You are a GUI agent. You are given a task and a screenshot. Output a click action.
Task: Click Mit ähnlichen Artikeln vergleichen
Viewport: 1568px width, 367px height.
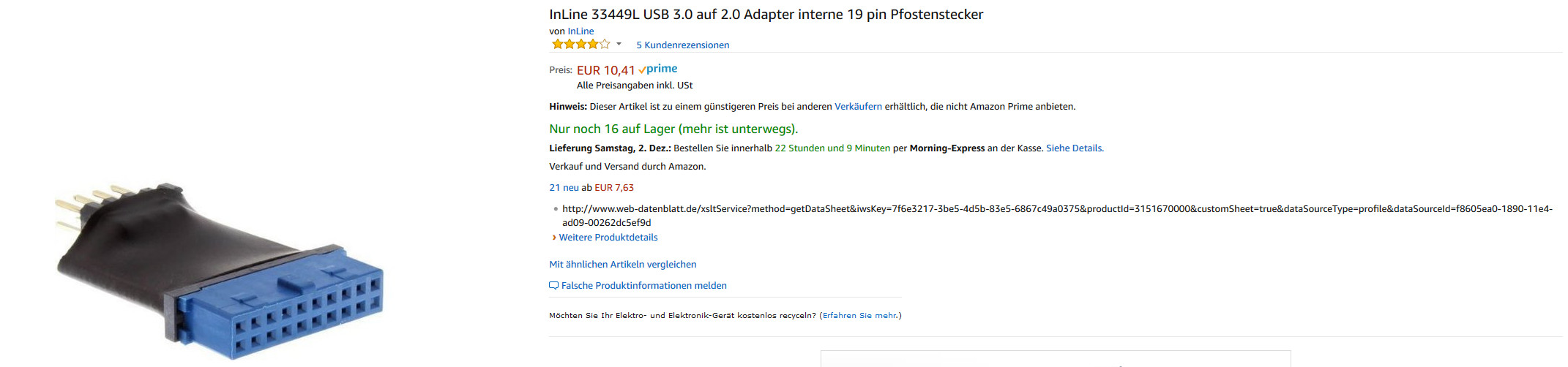click(623, 265)
